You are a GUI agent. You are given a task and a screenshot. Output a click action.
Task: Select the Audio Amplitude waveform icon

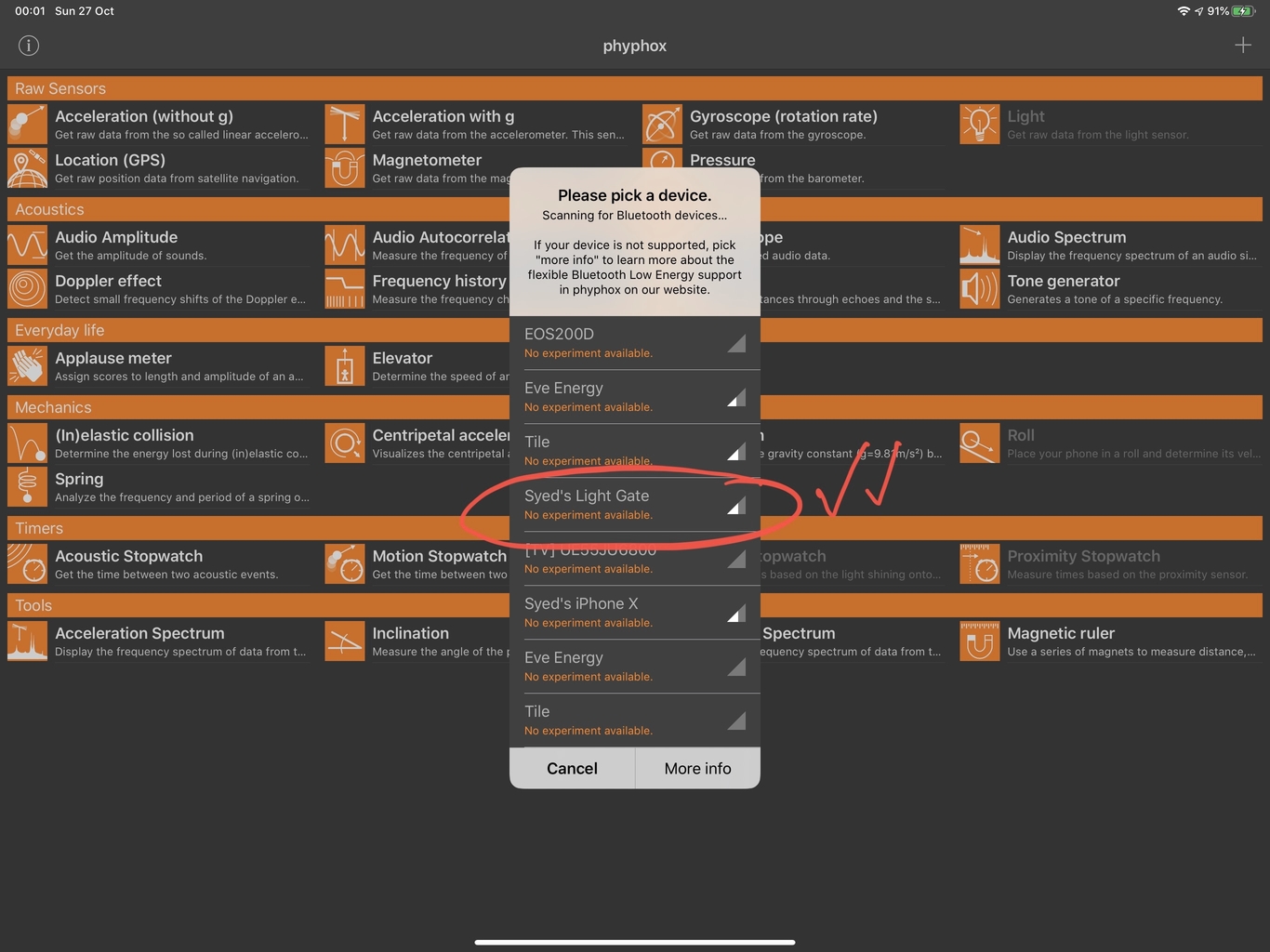(x=27, y=245)
